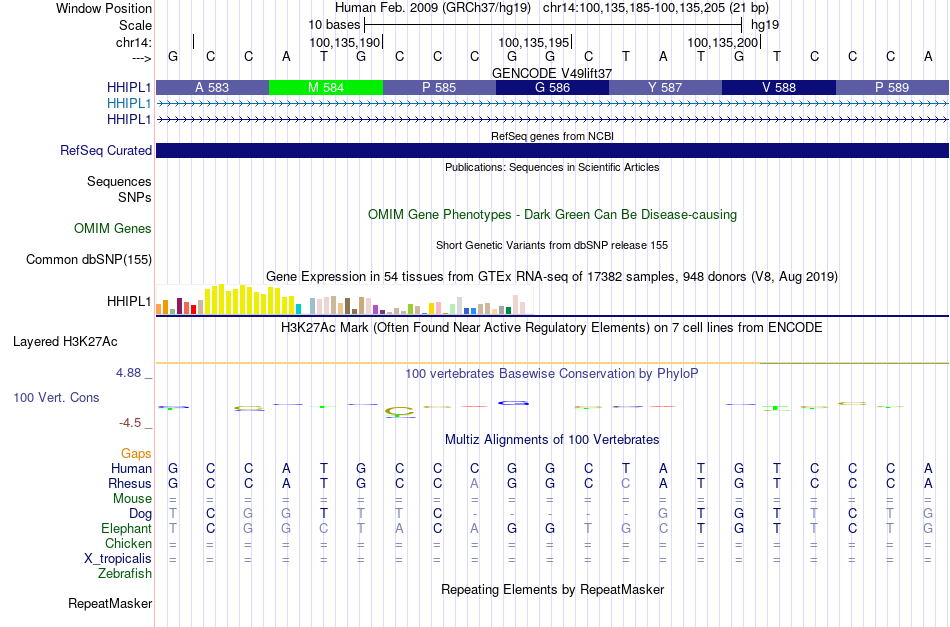Click the RepeatMasker track label

[110, 603]
